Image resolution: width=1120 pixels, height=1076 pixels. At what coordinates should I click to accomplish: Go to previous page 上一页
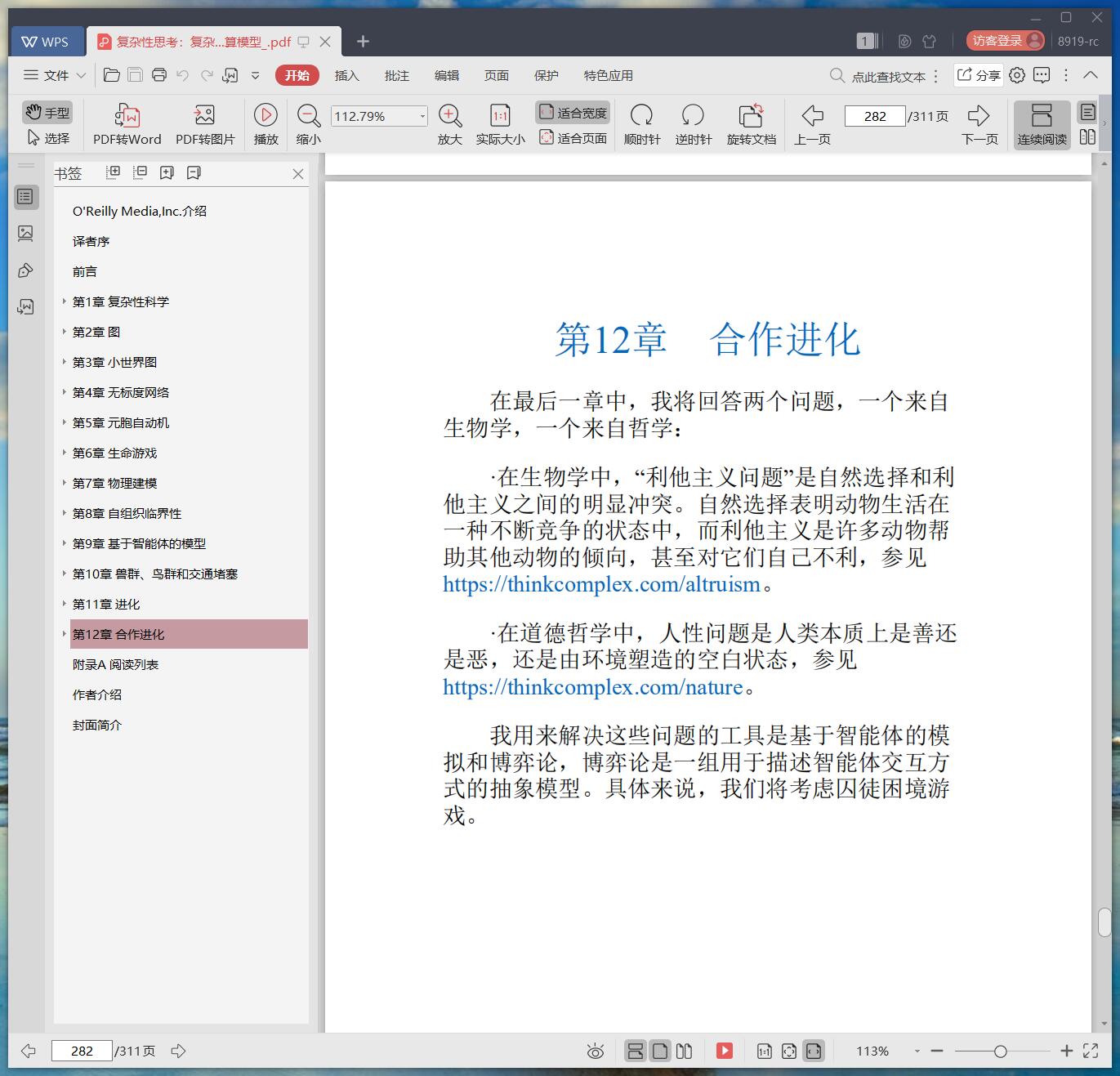pos(812,125)
